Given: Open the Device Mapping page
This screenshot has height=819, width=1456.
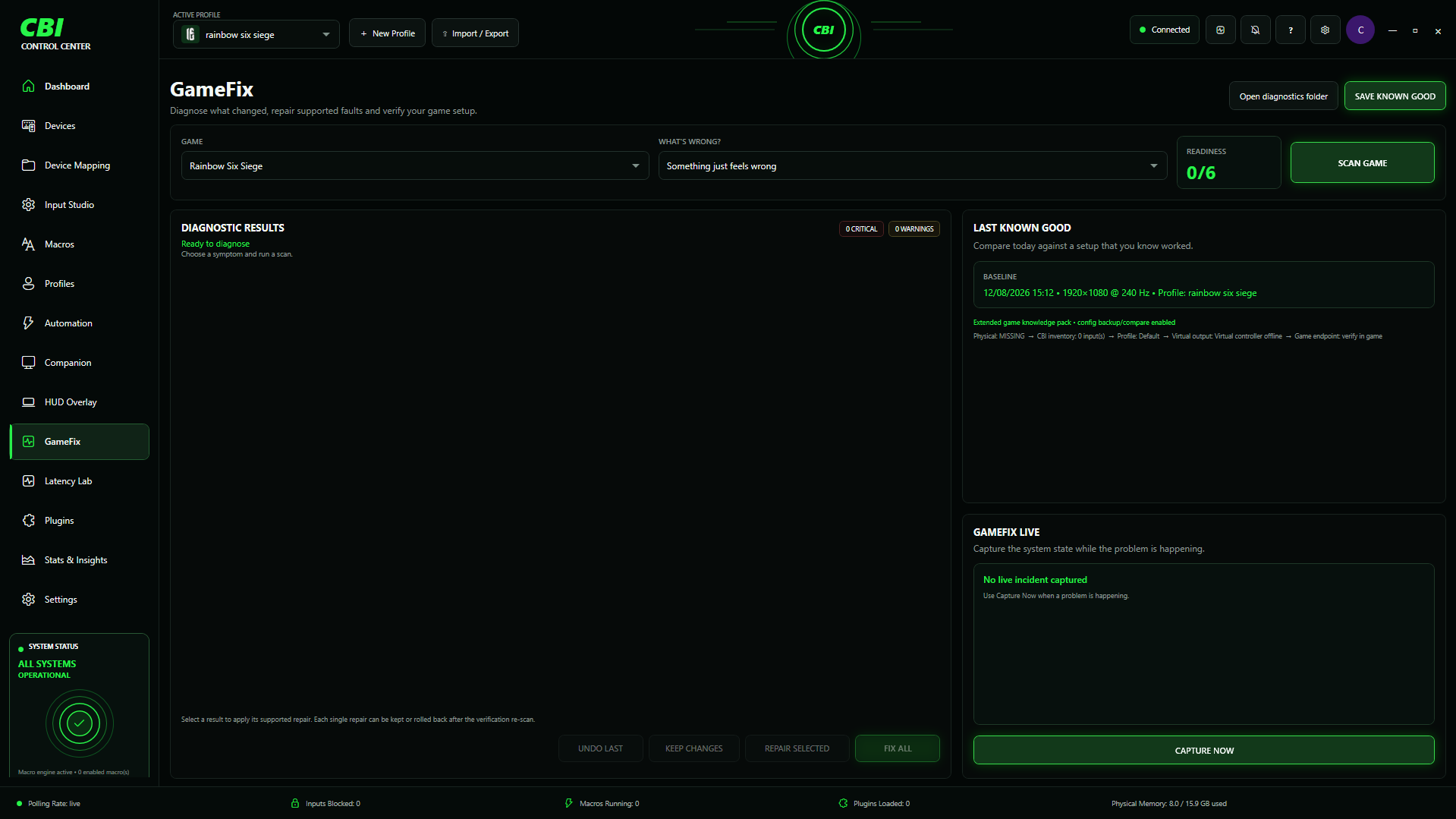Looking at the screenshot, I should (79, 165).
